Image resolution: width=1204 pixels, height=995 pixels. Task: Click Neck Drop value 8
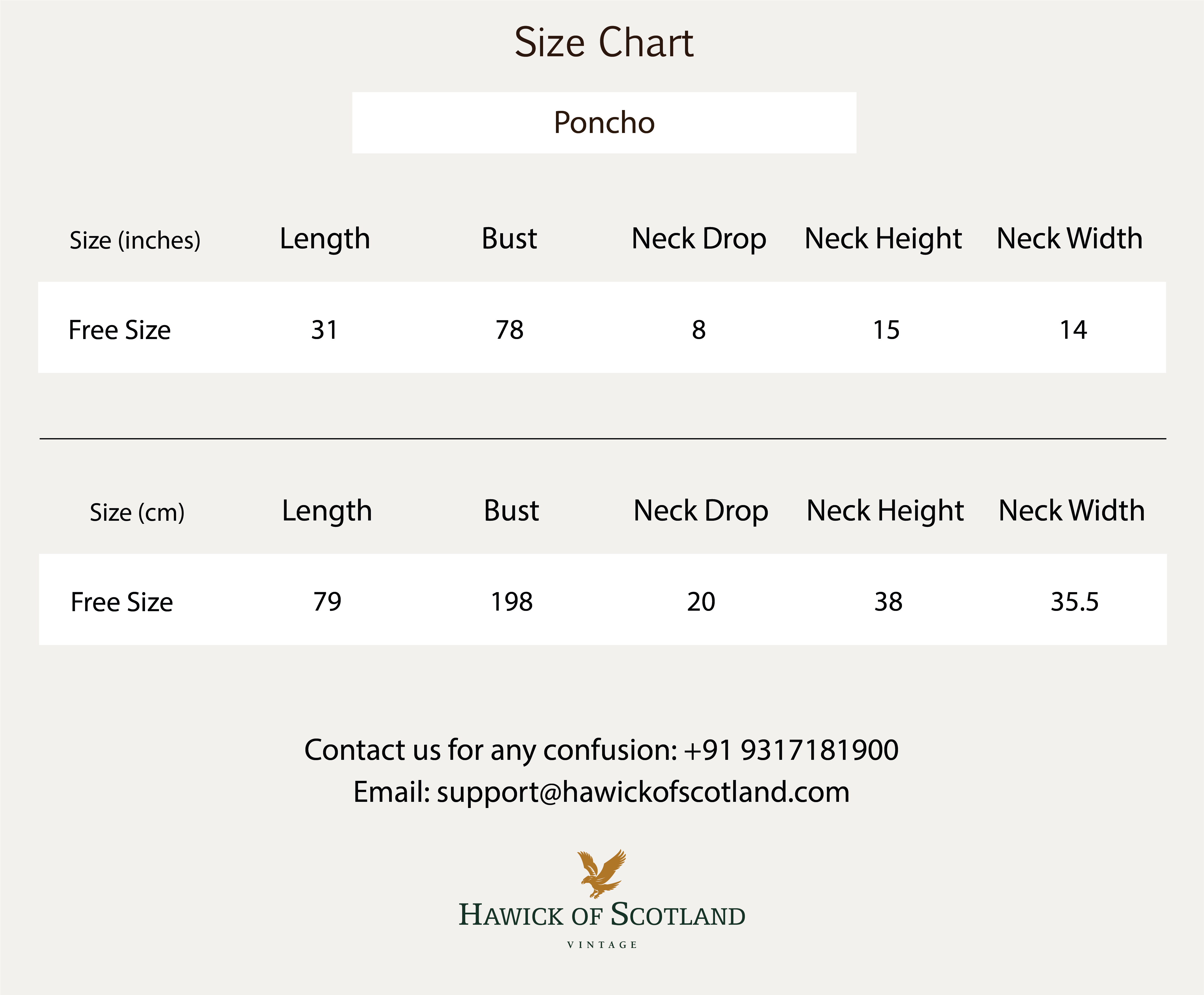pos(698,330)
